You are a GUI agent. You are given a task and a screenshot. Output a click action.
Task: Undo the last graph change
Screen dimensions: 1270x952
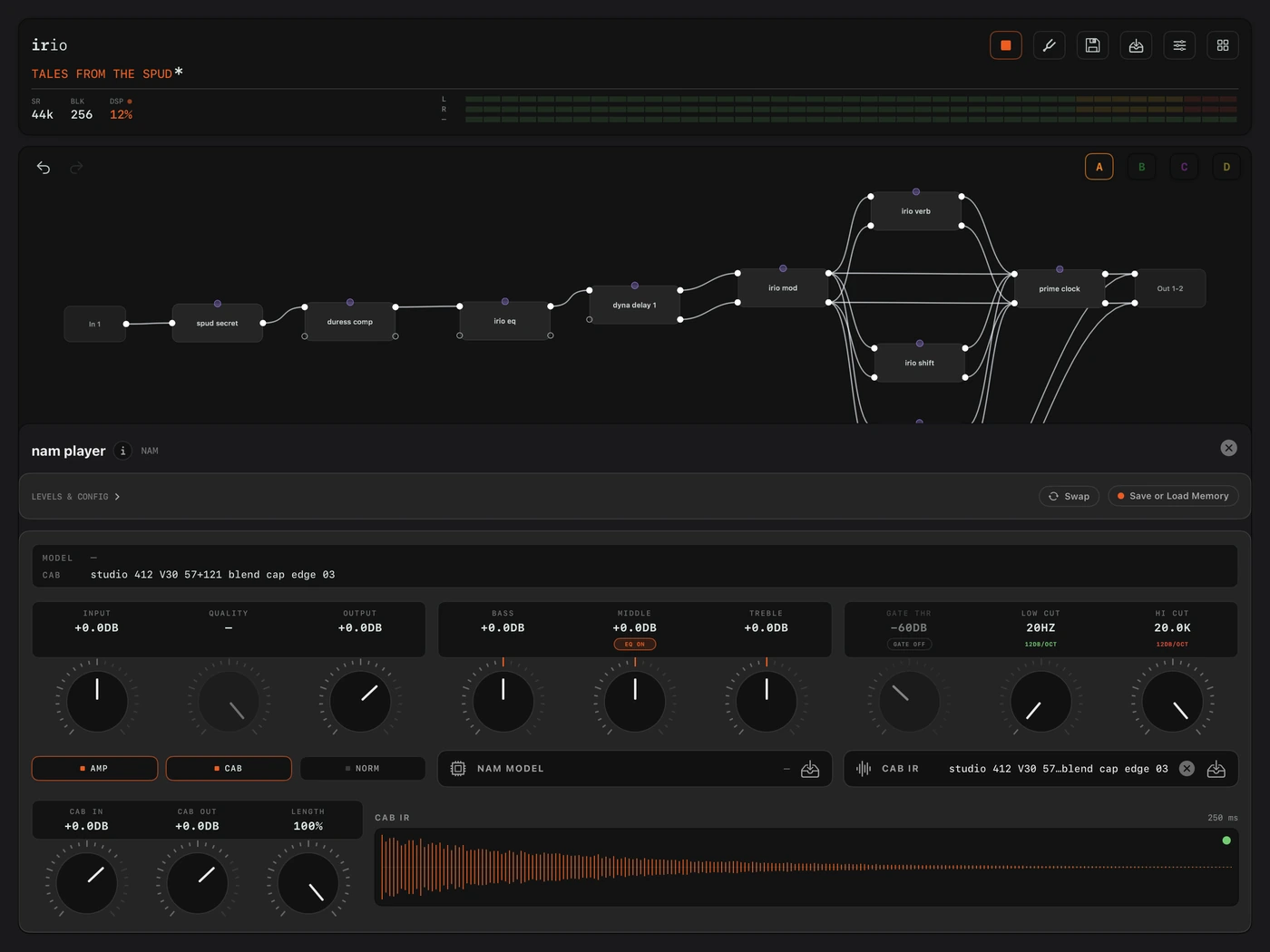pyautogui.click(x=44, y=168)
